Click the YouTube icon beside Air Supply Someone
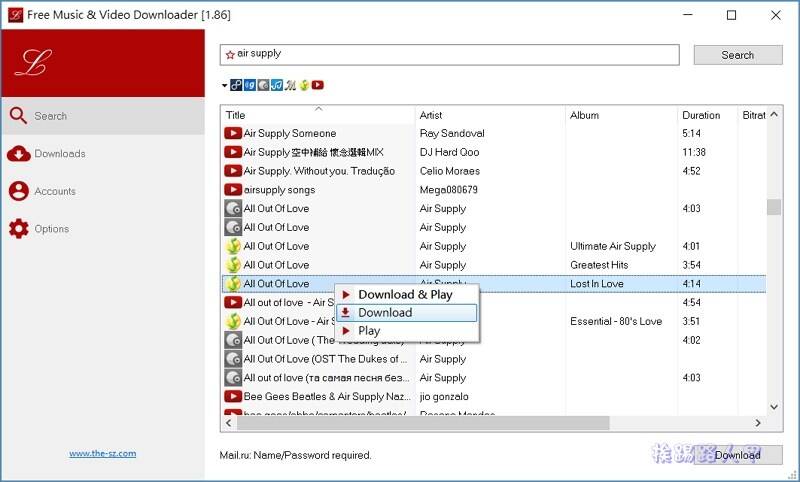Image resolution: width=800 pixels, height=482 pixels. [233, 133]
